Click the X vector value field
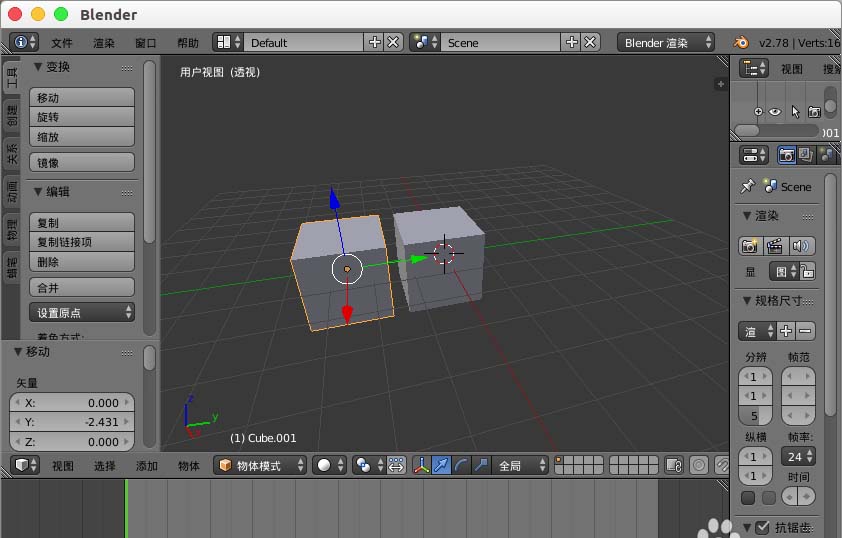842x538 pixels. (x=72, y=403)
